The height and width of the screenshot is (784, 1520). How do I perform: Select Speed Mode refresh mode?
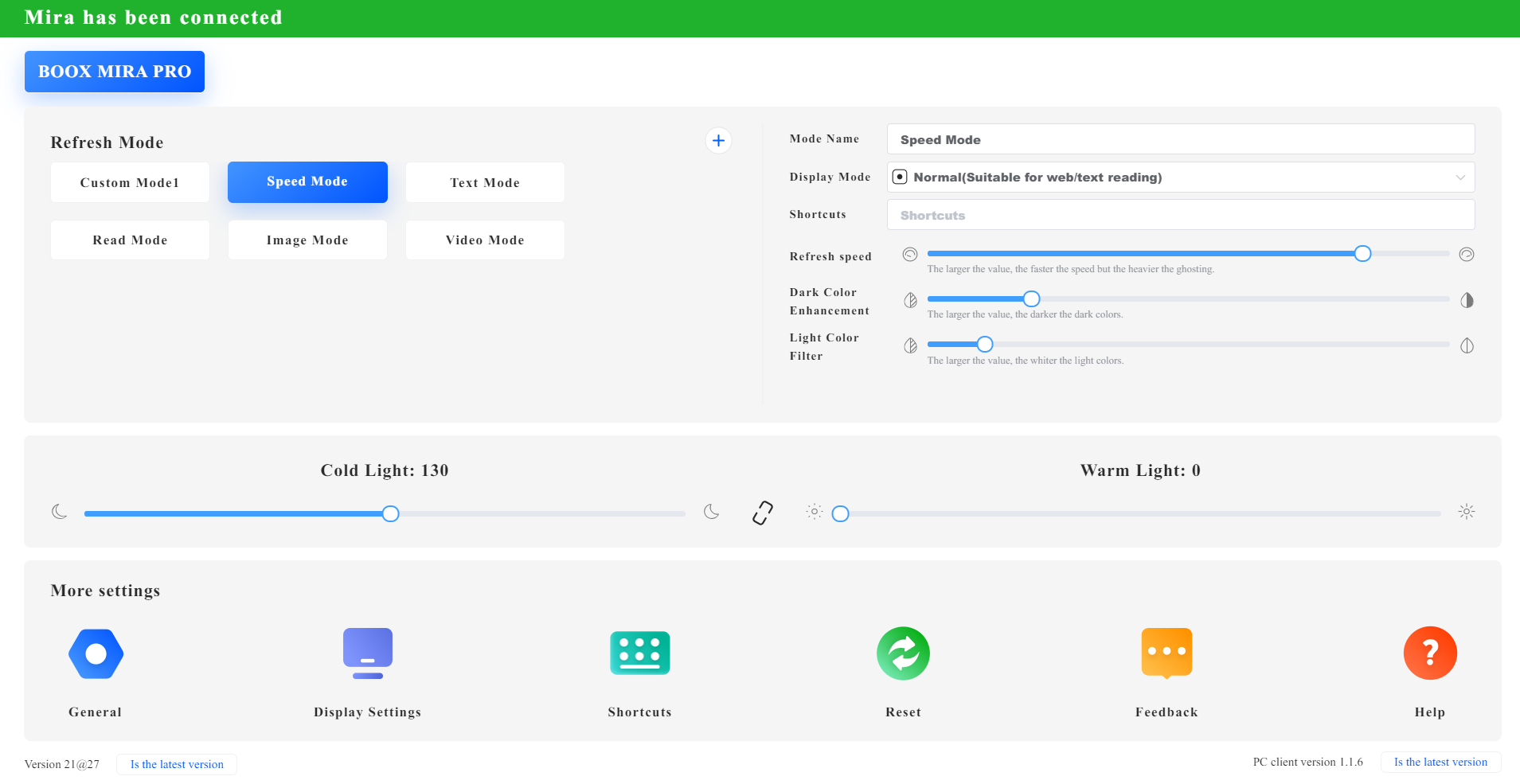pyautogui.click(x=307, y=182)
